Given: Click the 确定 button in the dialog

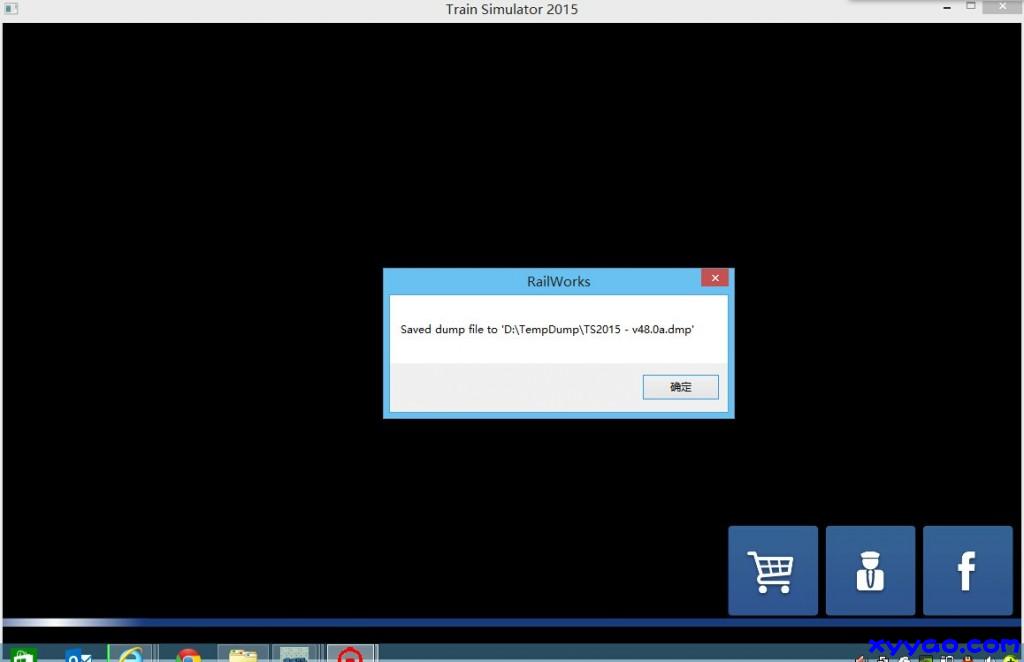Looking at the screenshot, I should pos(680,387).
